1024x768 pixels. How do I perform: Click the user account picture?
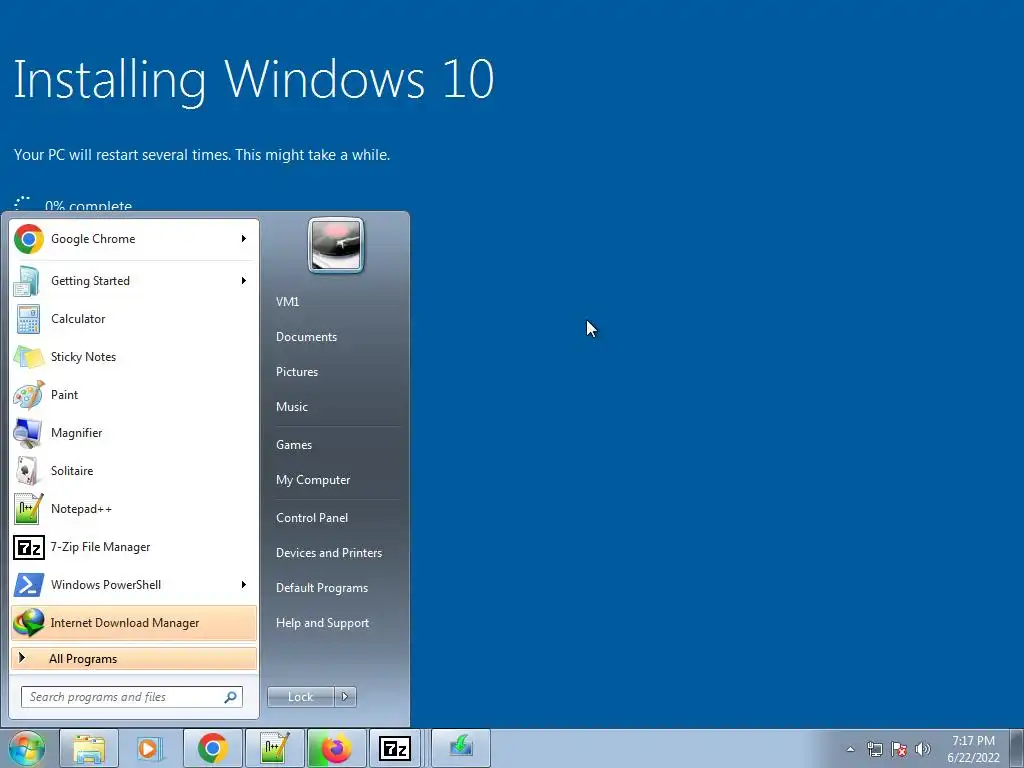click(336, 245)
